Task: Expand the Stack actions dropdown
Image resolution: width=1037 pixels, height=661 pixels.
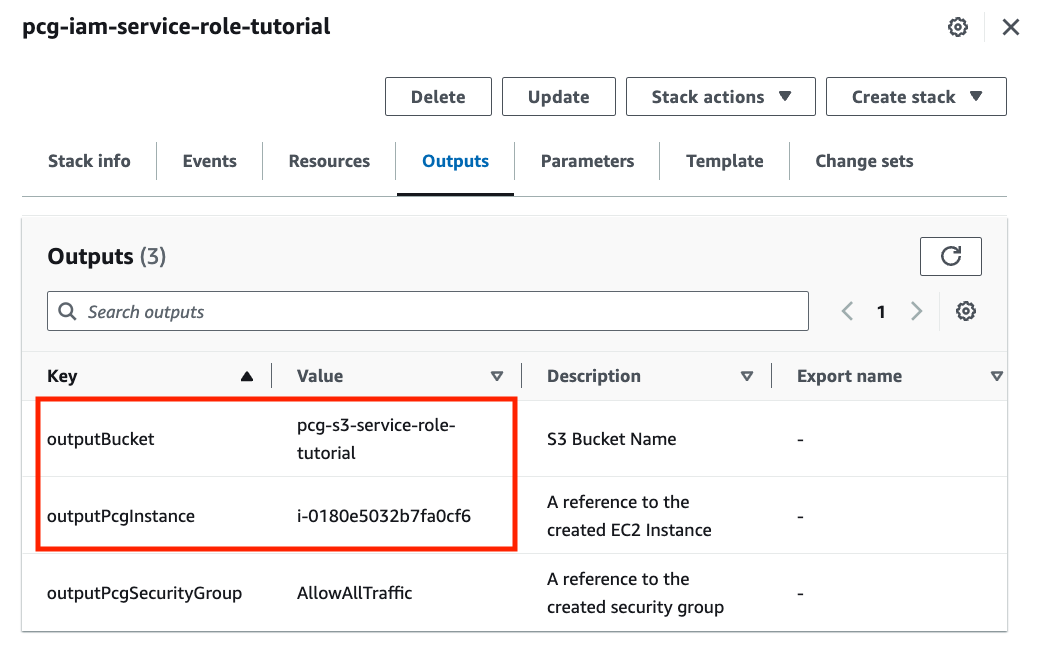Action: pos(720,97)
